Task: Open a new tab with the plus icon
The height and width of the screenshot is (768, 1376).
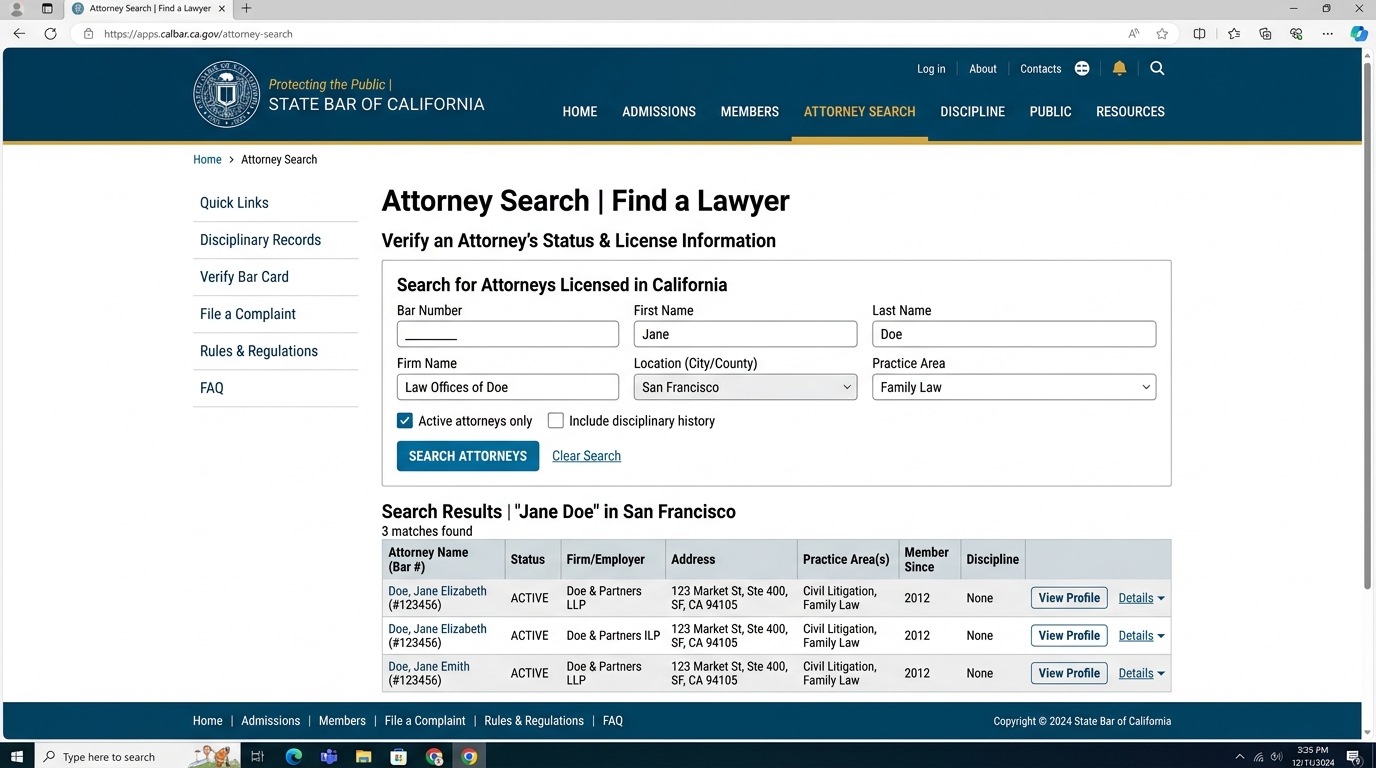Action: [246, 8]
